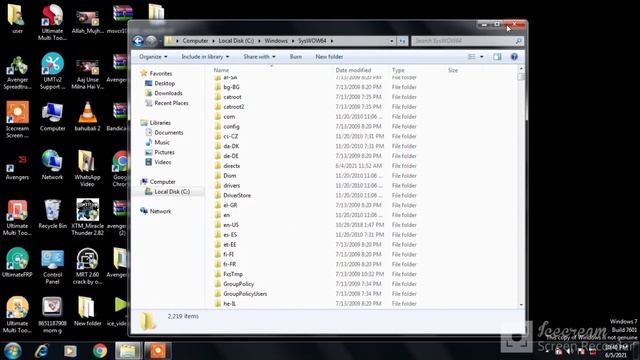Open view options dropdown arrow
This screenshot has width=640, height=360.
[482, 57]
